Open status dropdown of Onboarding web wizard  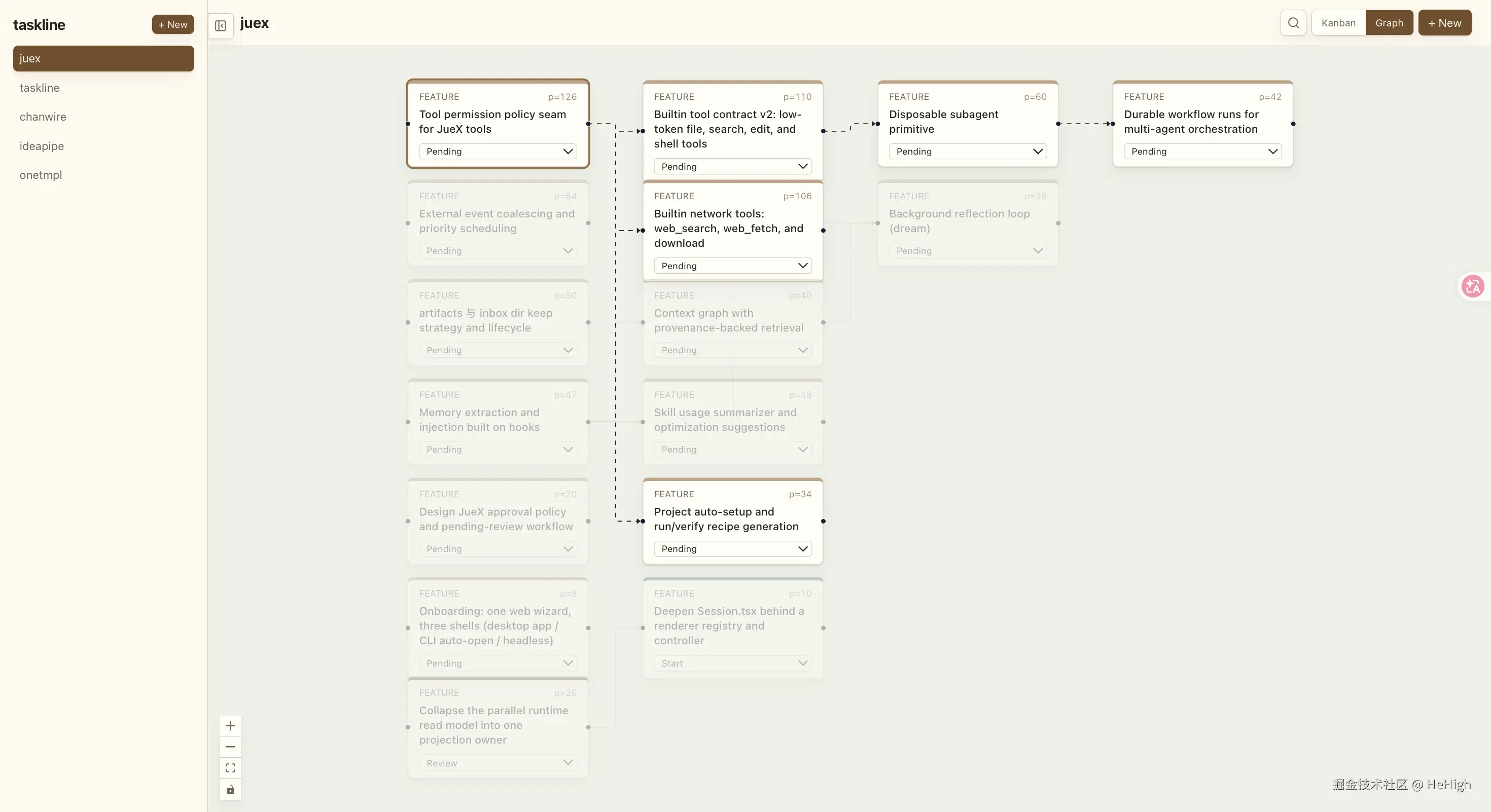498,663
